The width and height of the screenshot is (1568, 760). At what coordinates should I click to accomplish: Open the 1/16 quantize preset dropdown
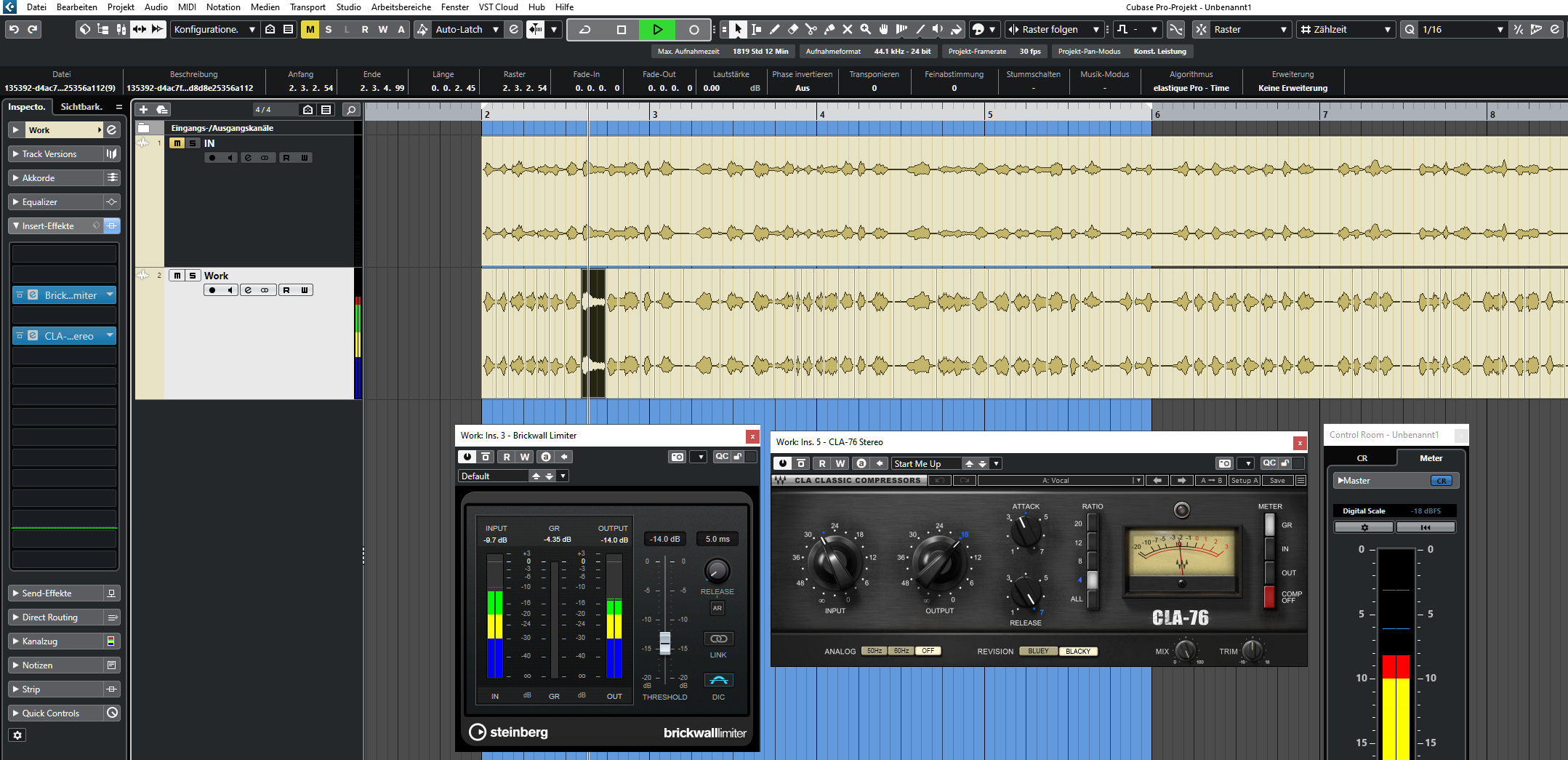[1500, 30]
